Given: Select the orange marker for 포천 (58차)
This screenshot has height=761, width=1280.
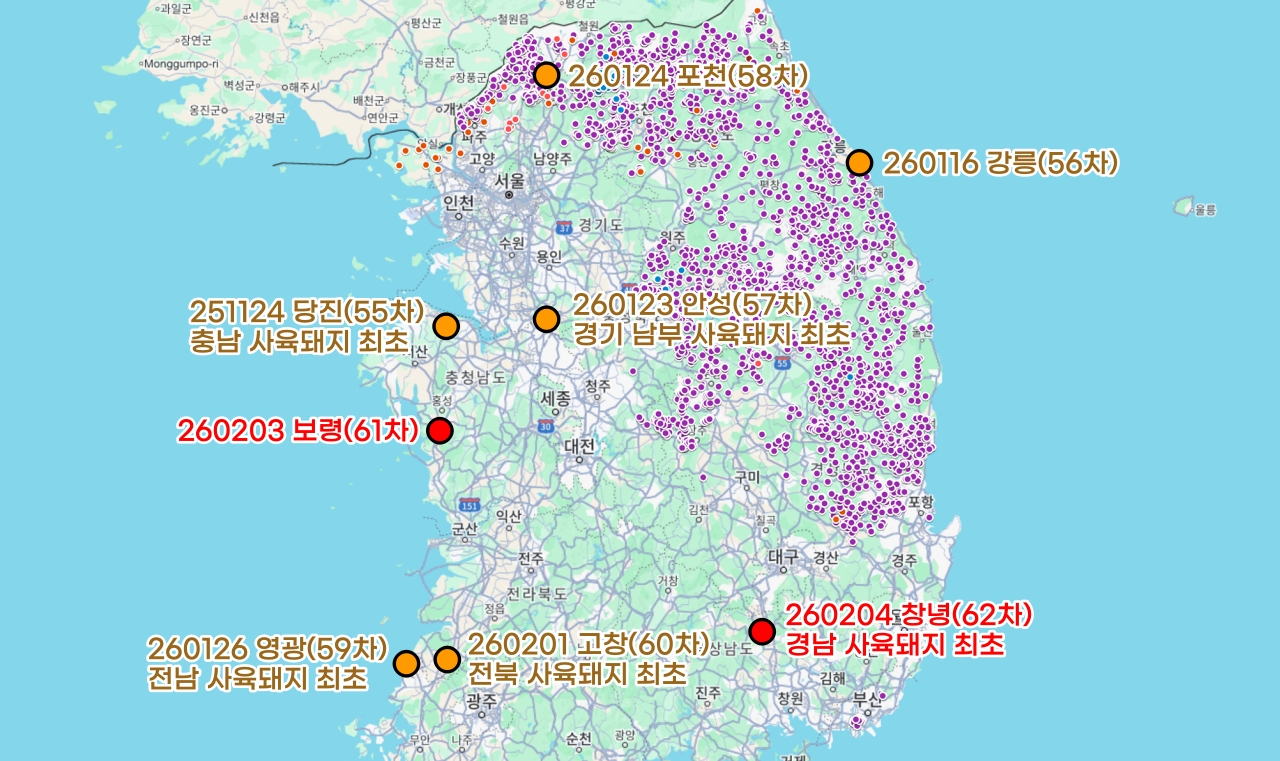Looking at the screenshot, I should 545,75.
